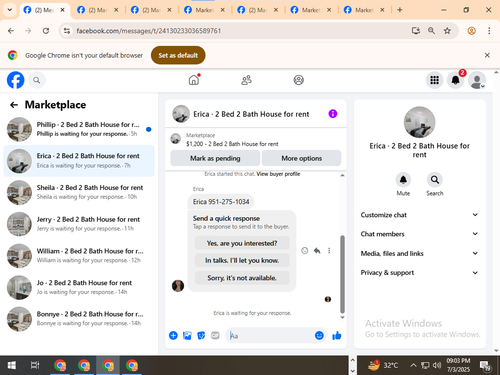The height and width of the screenshot is (375, 500).
Task: Open the $1,200 listing thumbnail
Action: click(x=176, y=138)
